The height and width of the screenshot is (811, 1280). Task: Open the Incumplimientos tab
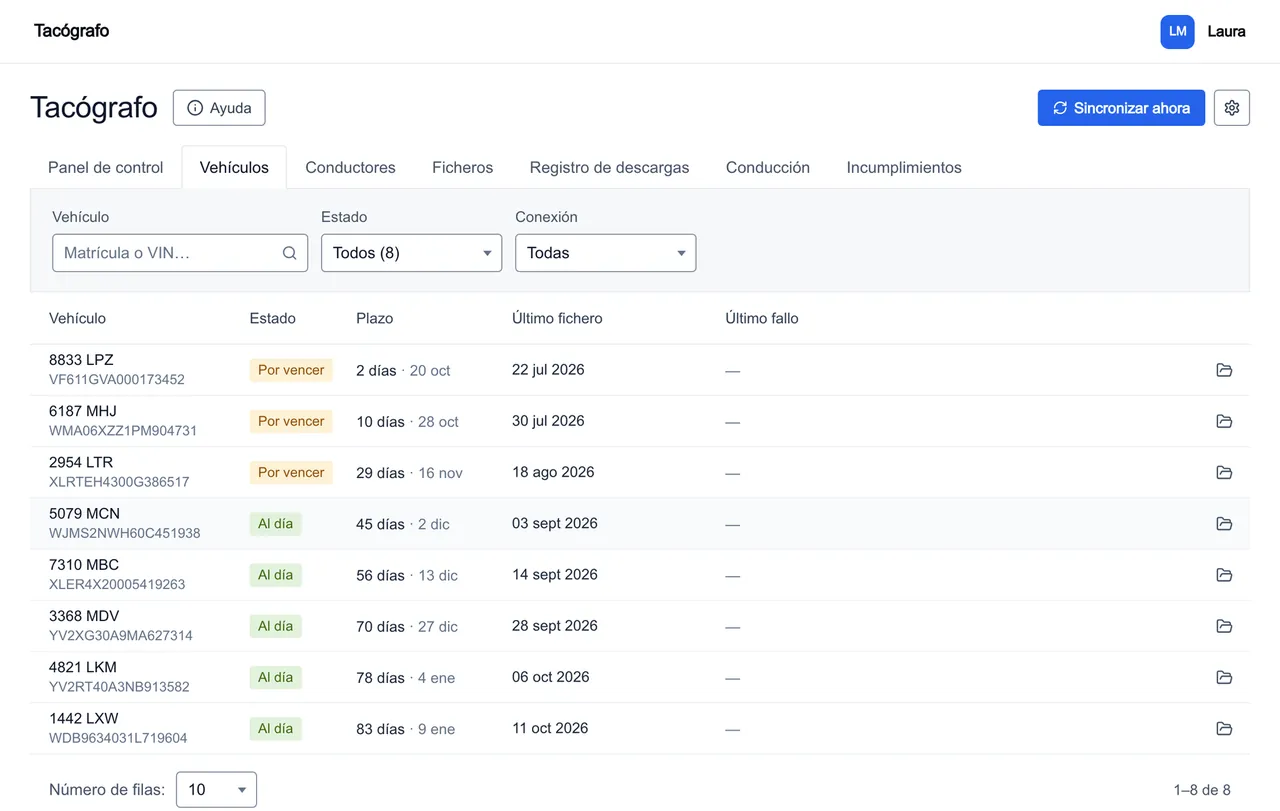tap(904, 168)
